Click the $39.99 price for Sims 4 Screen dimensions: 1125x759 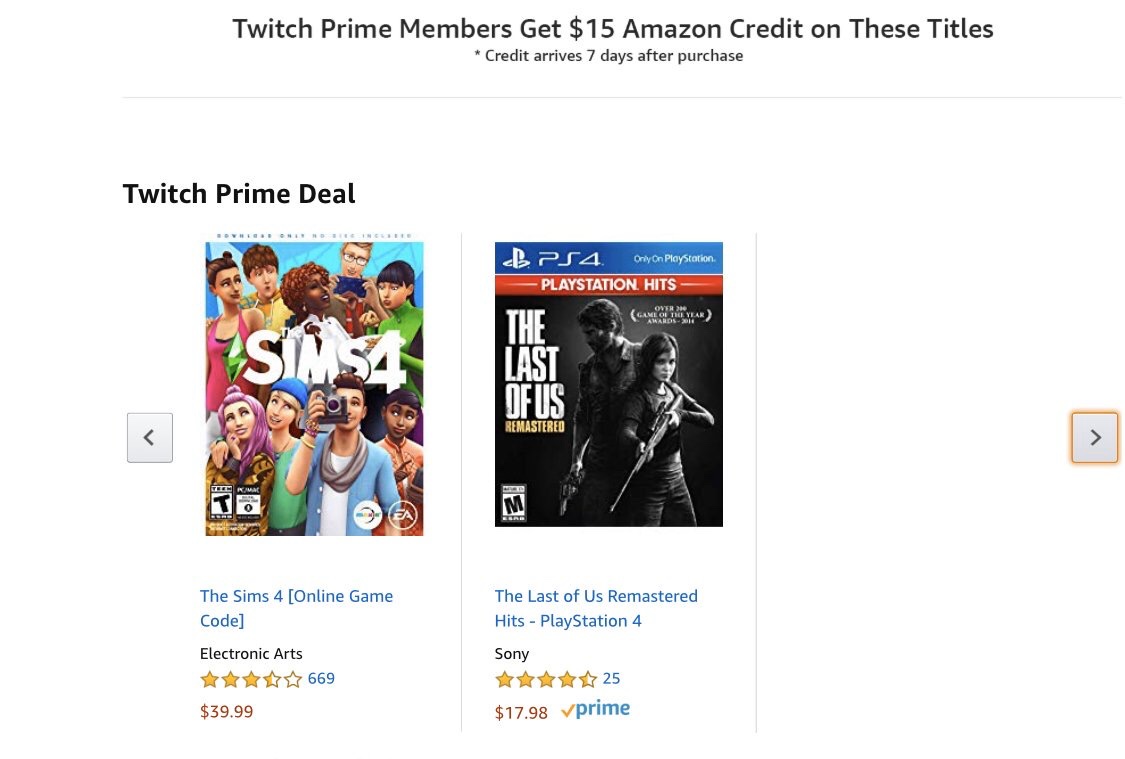227,712
